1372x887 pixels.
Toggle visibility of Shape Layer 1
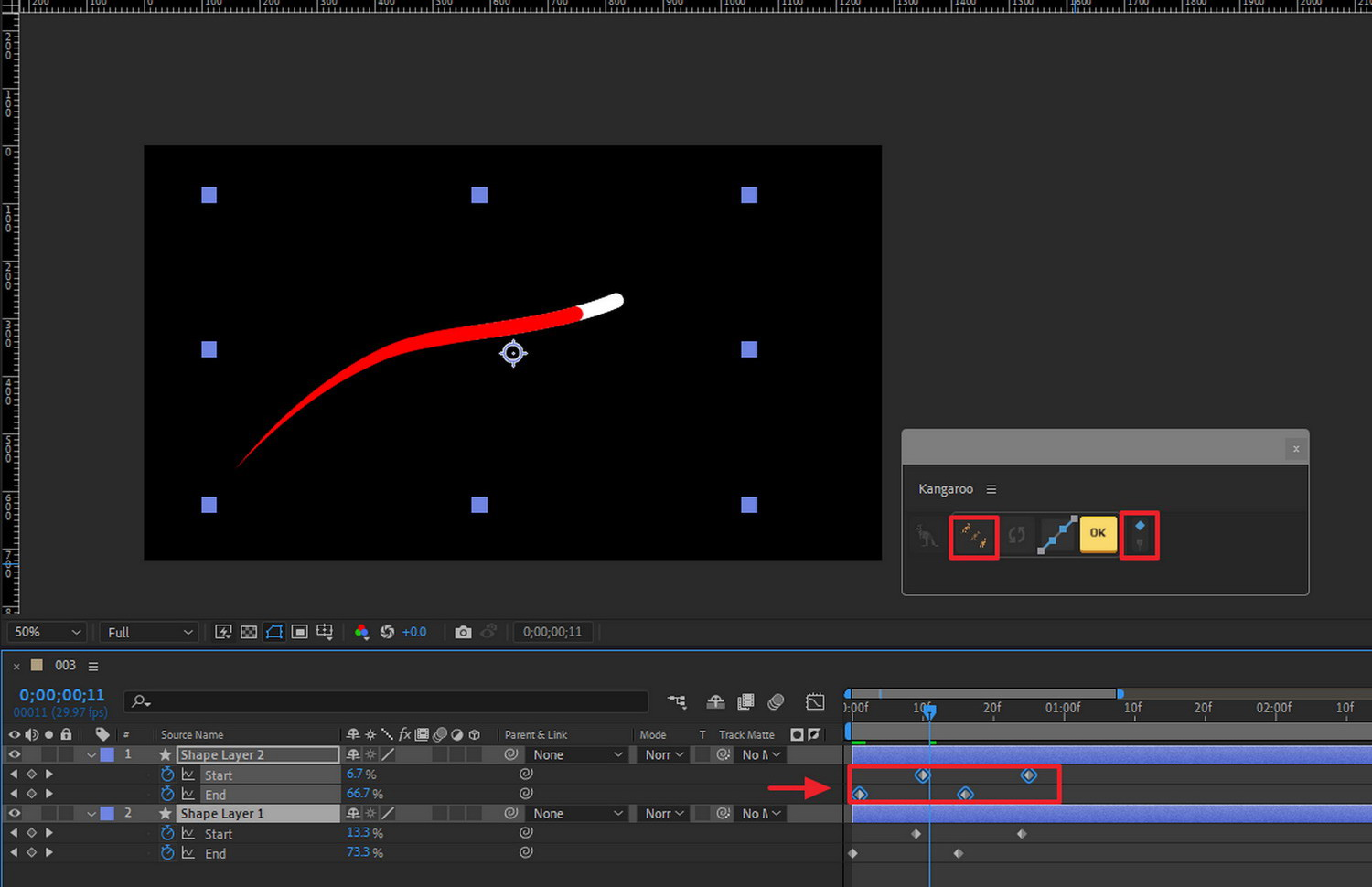pos(14,813)
